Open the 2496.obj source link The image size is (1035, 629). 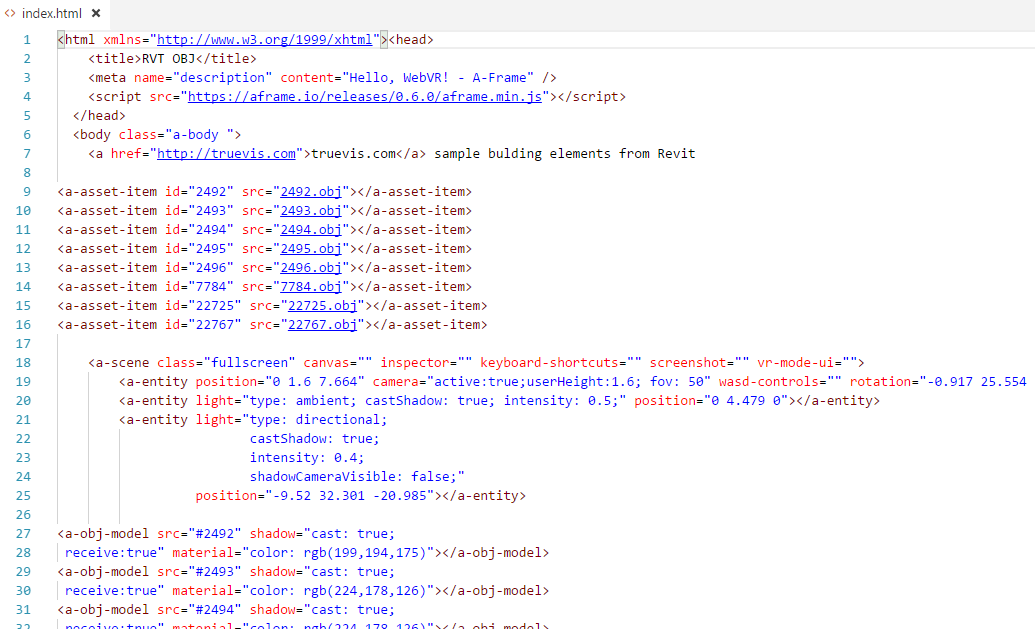coord(311,268)
